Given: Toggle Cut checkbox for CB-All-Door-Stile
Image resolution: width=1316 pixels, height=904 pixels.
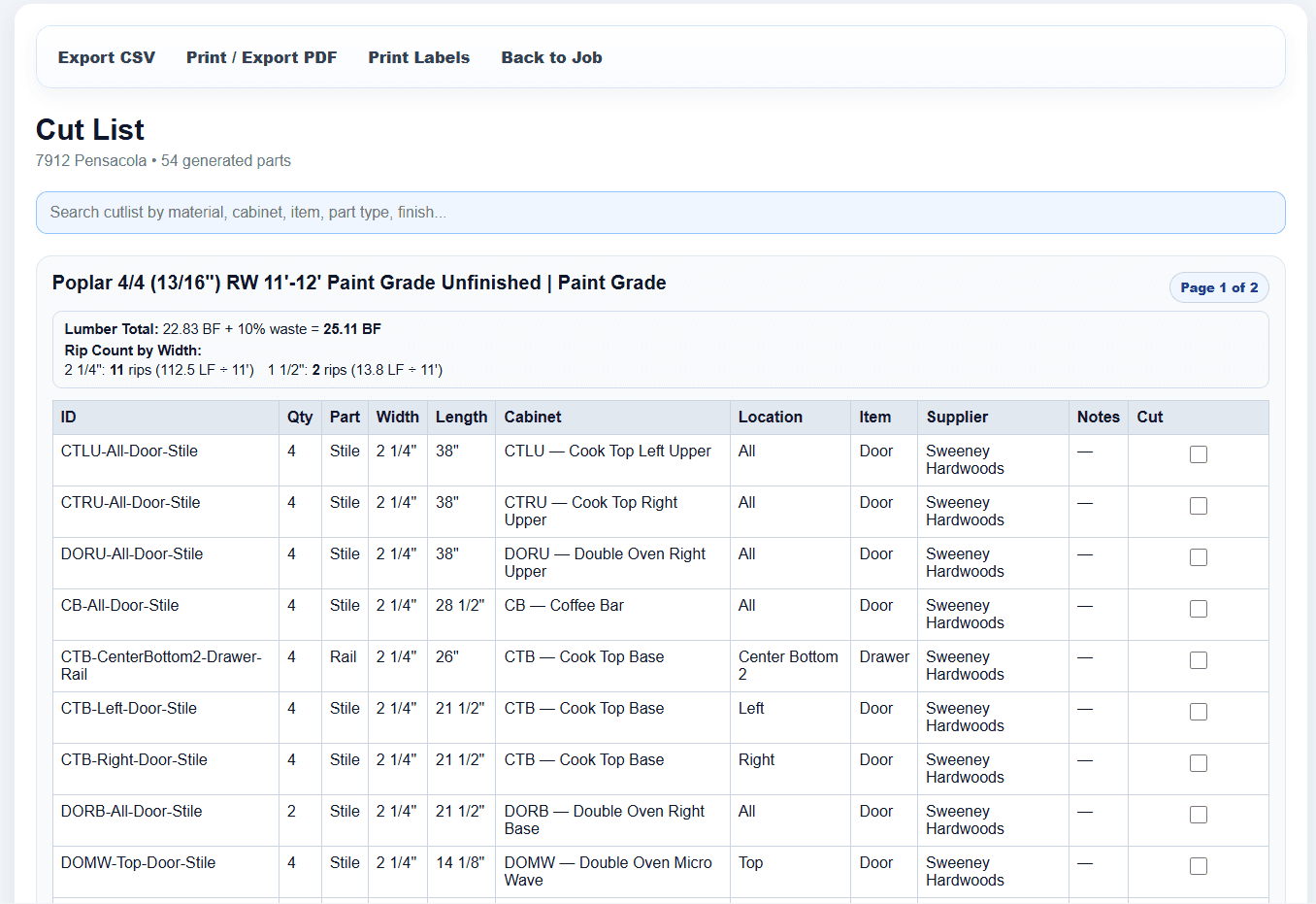Looking at the screenshot, I should click(x=1199, y=609).
